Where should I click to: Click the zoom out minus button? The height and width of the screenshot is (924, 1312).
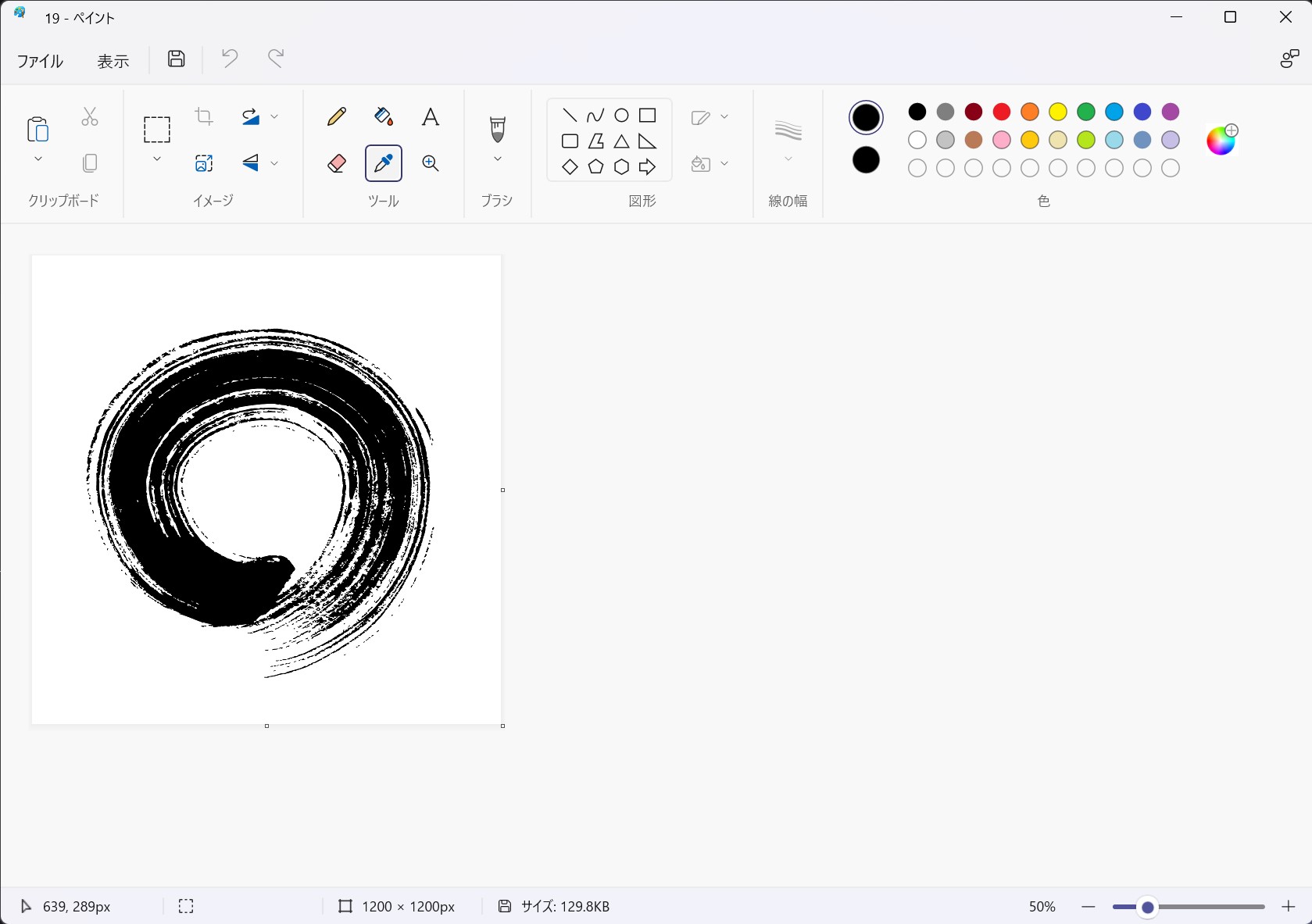coord(1088,906)
